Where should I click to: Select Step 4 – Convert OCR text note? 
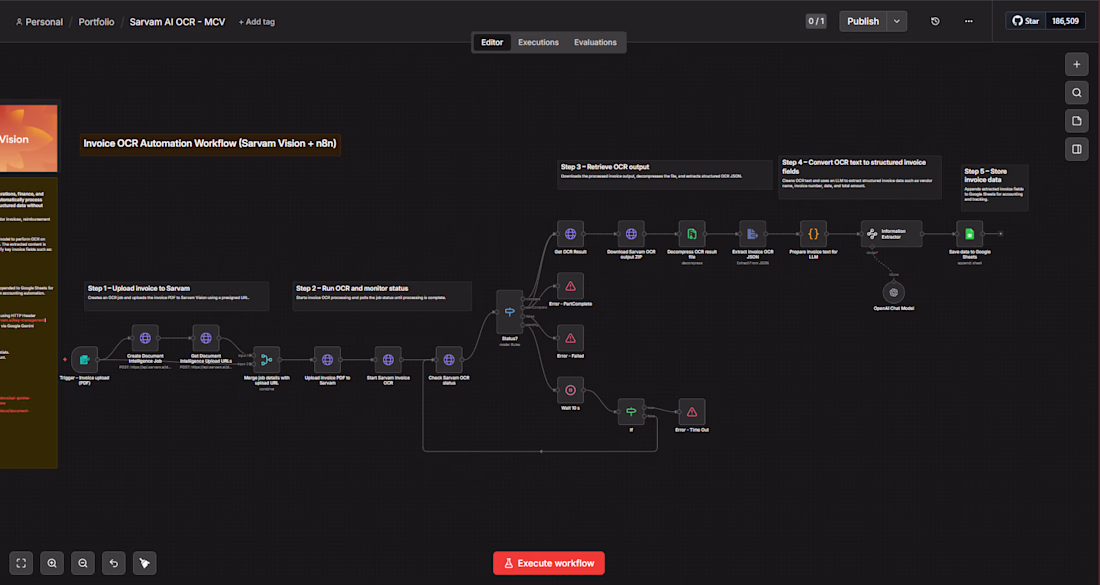(x=859, y=177)
